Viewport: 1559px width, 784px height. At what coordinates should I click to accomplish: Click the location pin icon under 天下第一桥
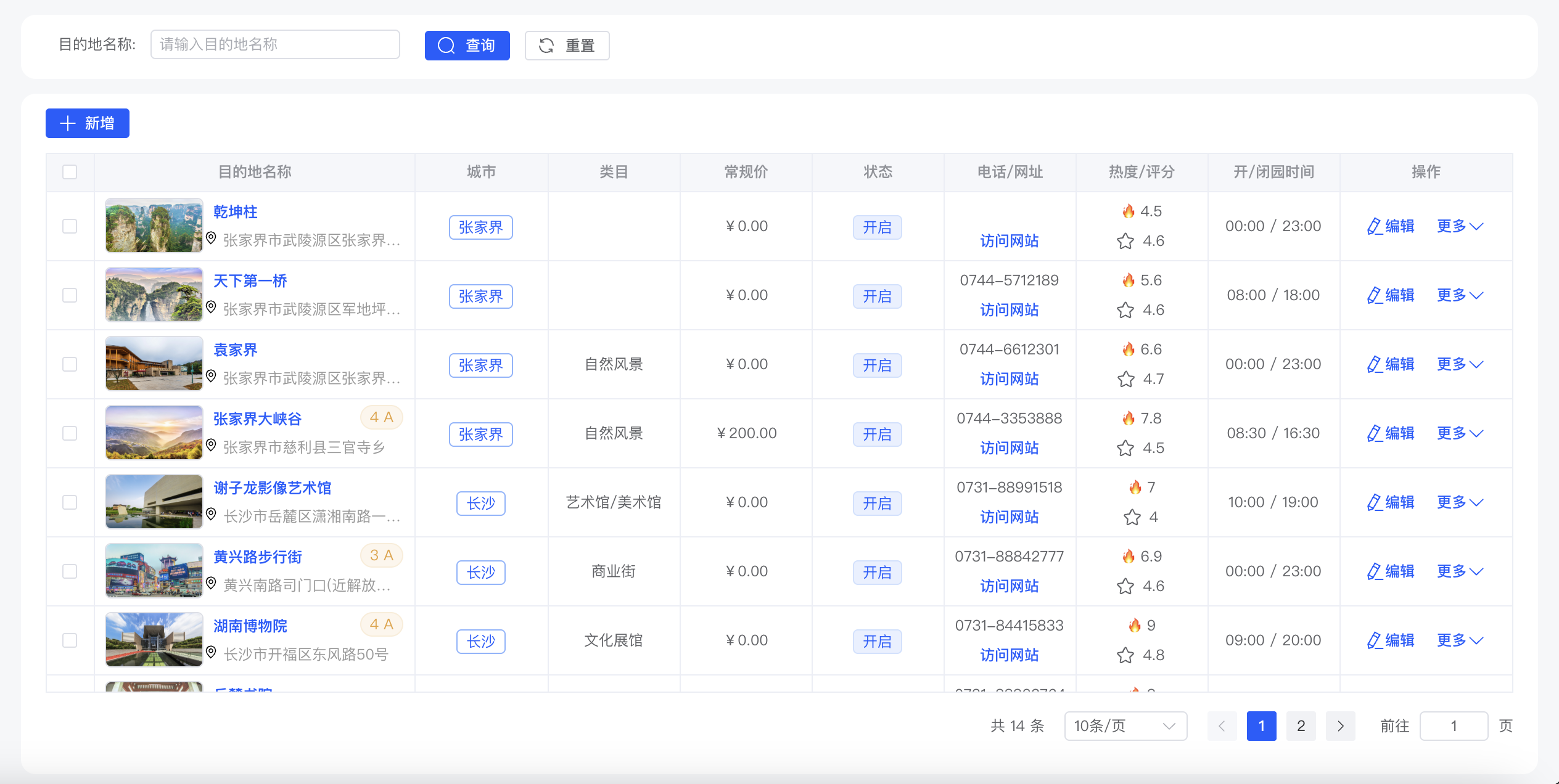pos(211,307)
